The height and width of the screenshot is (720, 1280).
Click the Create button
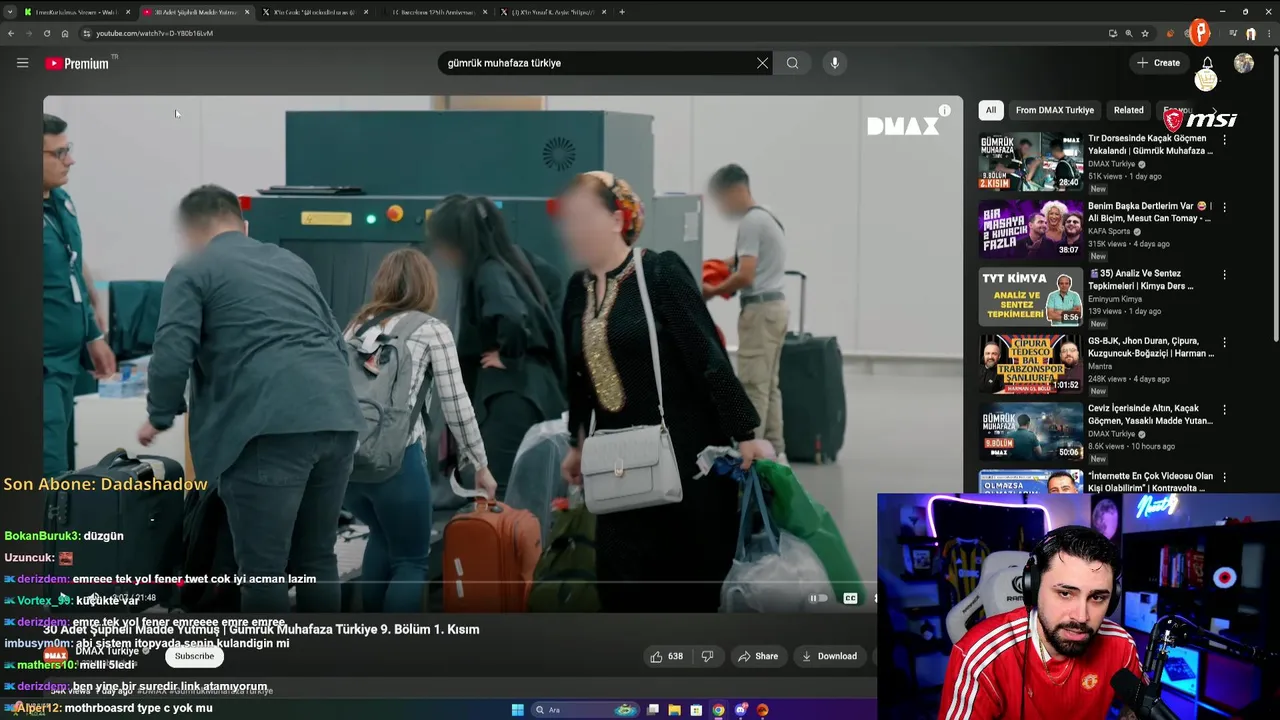click(1158, 63)
